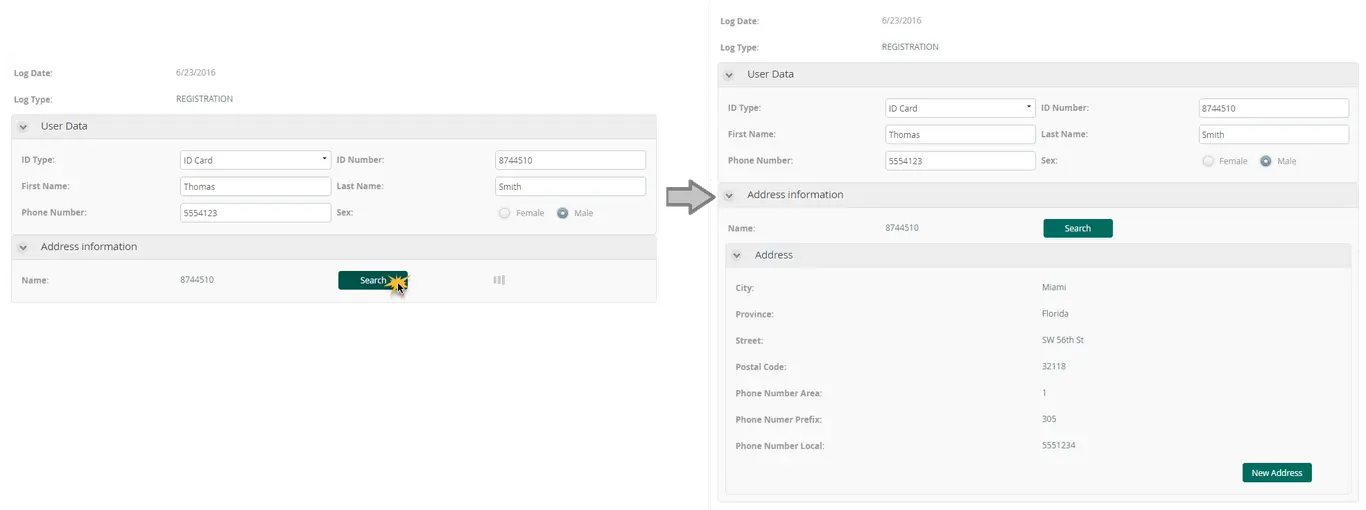Collapse User Data section in left form
Viewport: 1366px width, 510px height.
(23, 127)
